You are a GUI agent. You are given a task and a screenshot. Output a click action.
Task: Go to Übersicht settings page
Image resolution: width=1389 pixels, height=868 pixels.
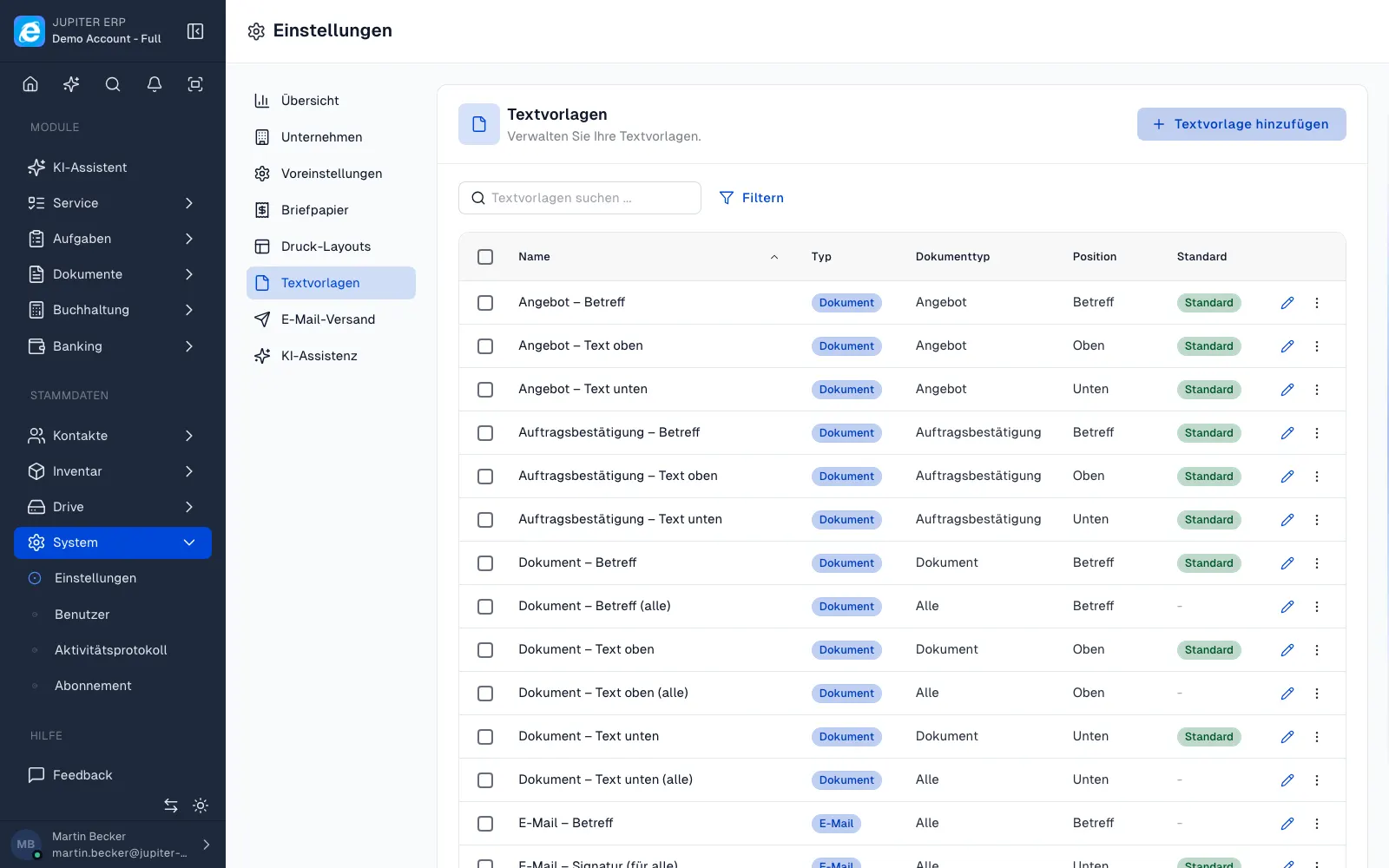331,101
